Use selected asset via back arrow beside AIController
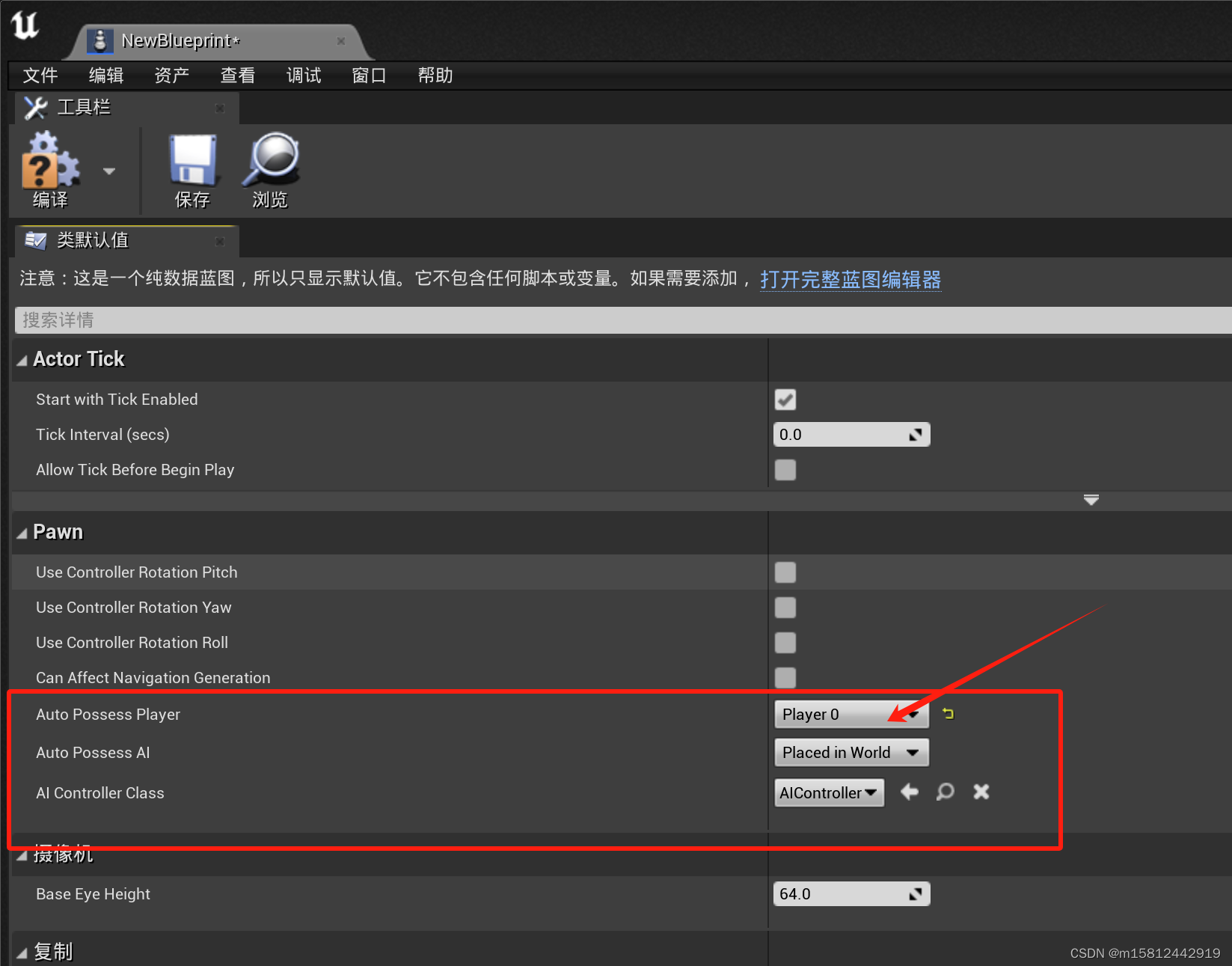Screen dimensions: 1232x966 (909, 792)
